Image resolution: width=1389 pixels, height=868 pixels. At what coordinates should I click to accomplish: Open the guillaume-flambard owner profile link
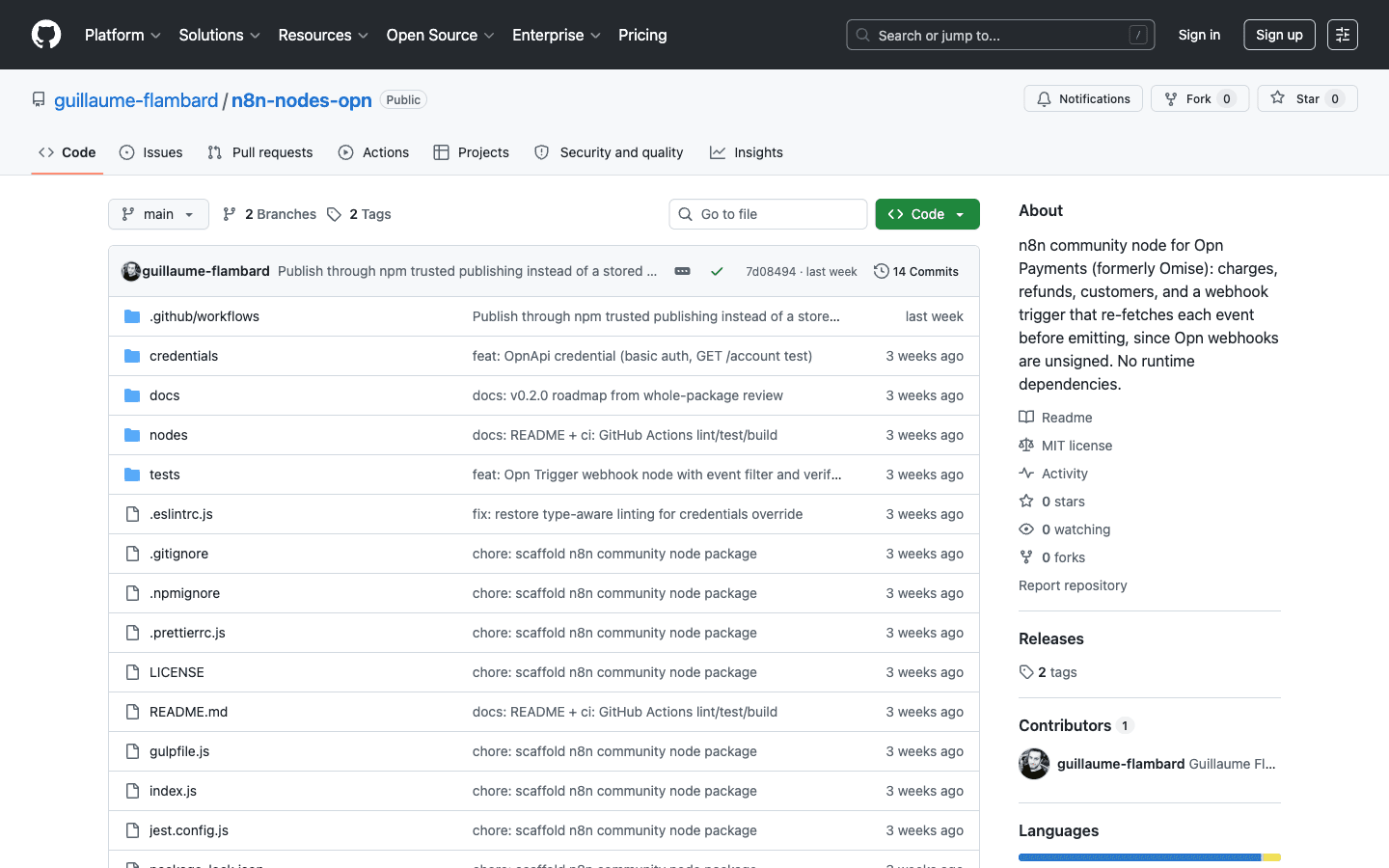tap(136, 100)
